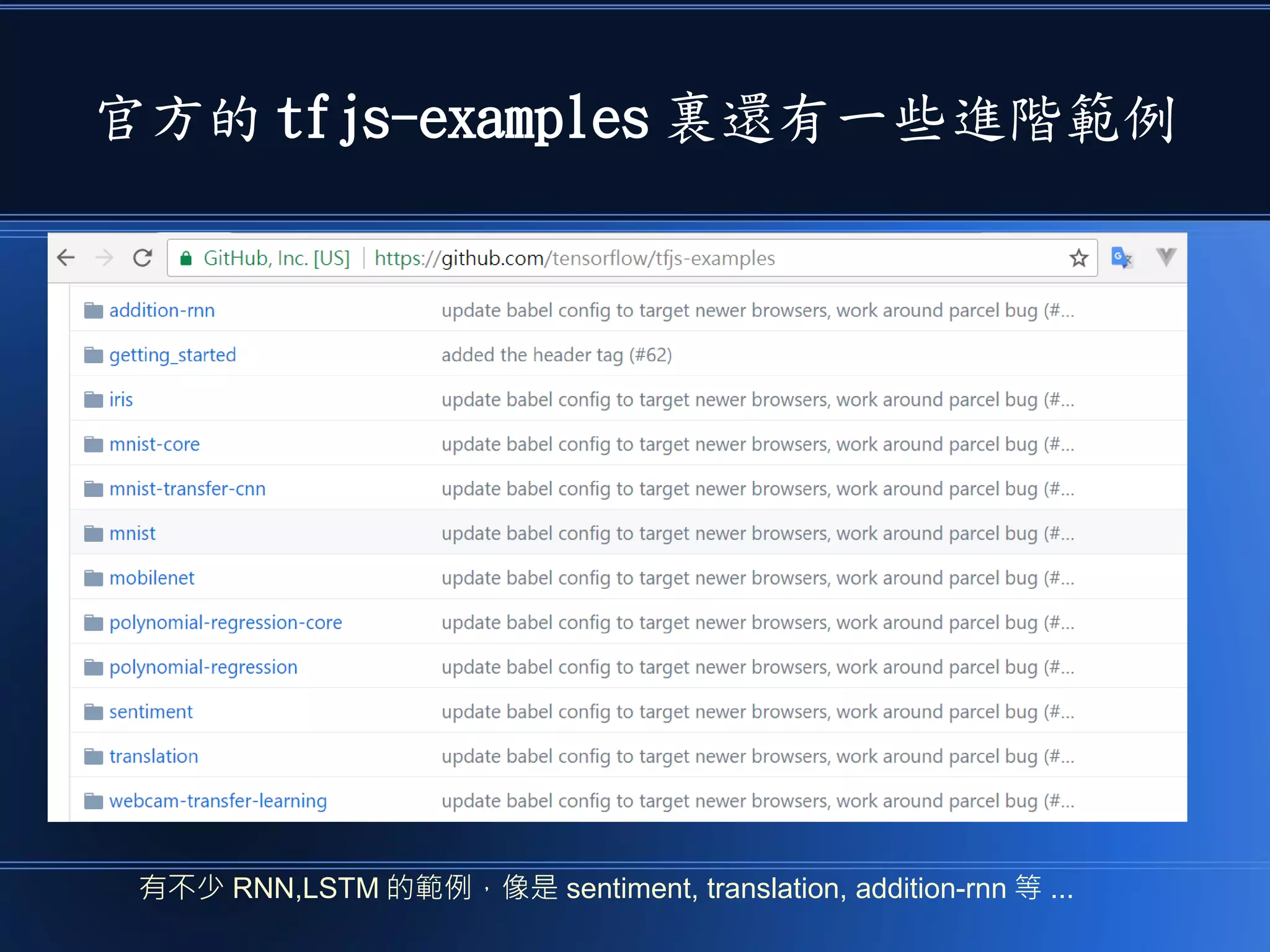
Task: Click commit message in the mobilenet row
Action: click(758, 578)
